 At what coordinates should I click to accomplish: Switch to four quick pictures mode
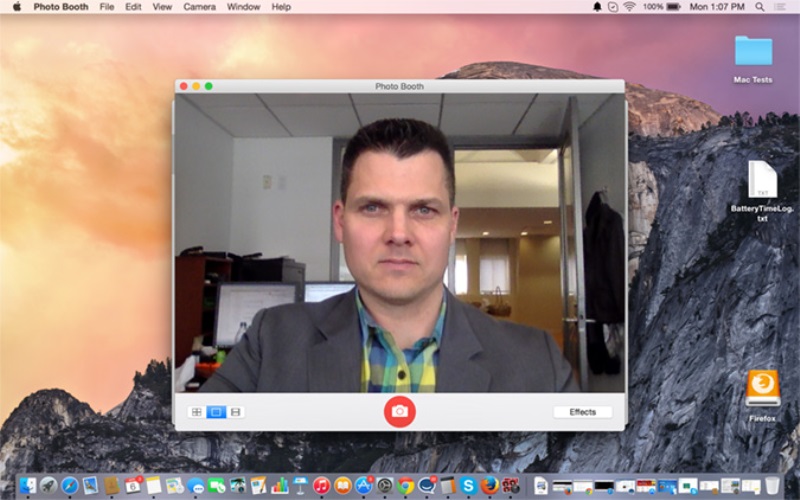click(x=197, y=412)
